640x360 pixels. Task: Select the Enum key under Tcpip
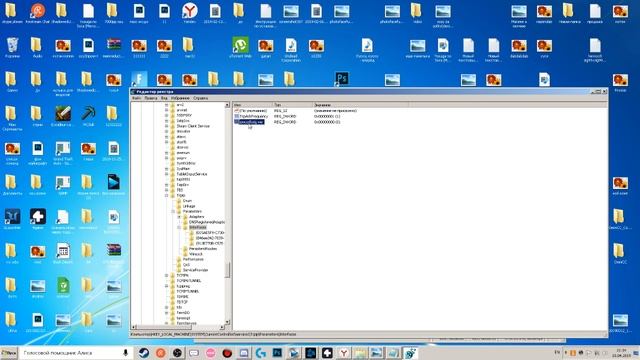(187, 201)
